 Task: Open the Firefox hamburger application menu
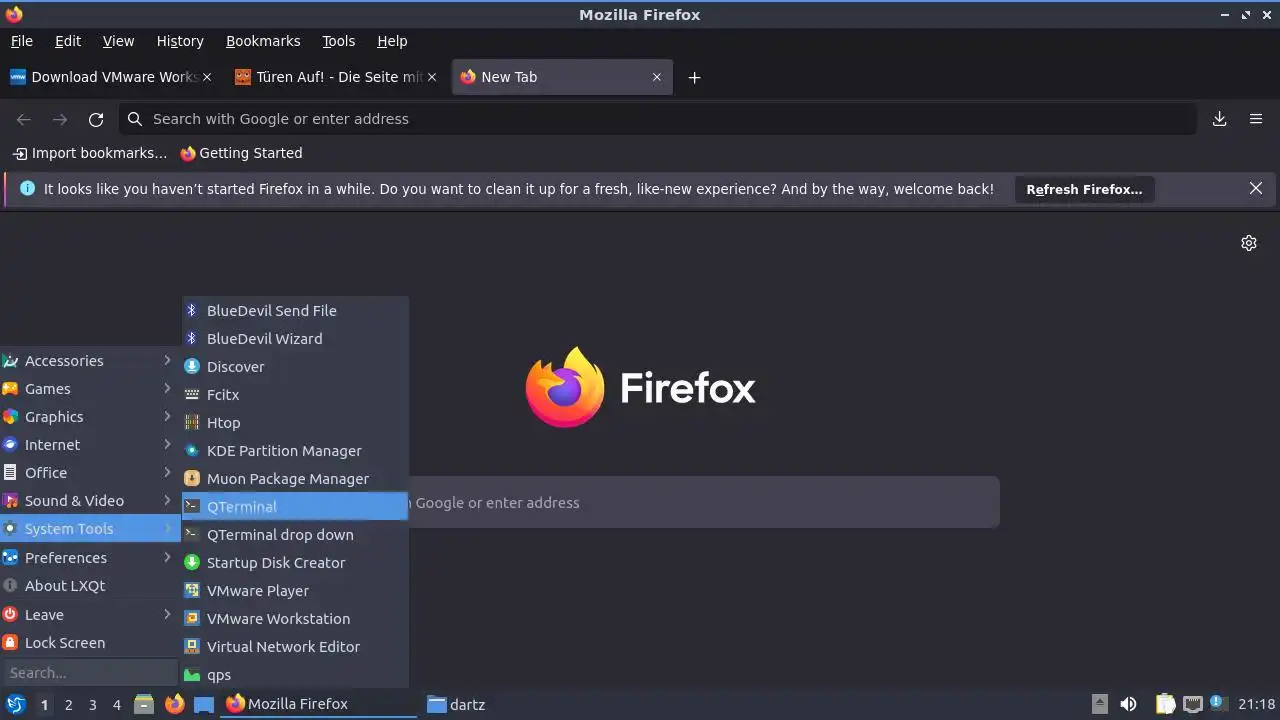tap(1256, 119)
